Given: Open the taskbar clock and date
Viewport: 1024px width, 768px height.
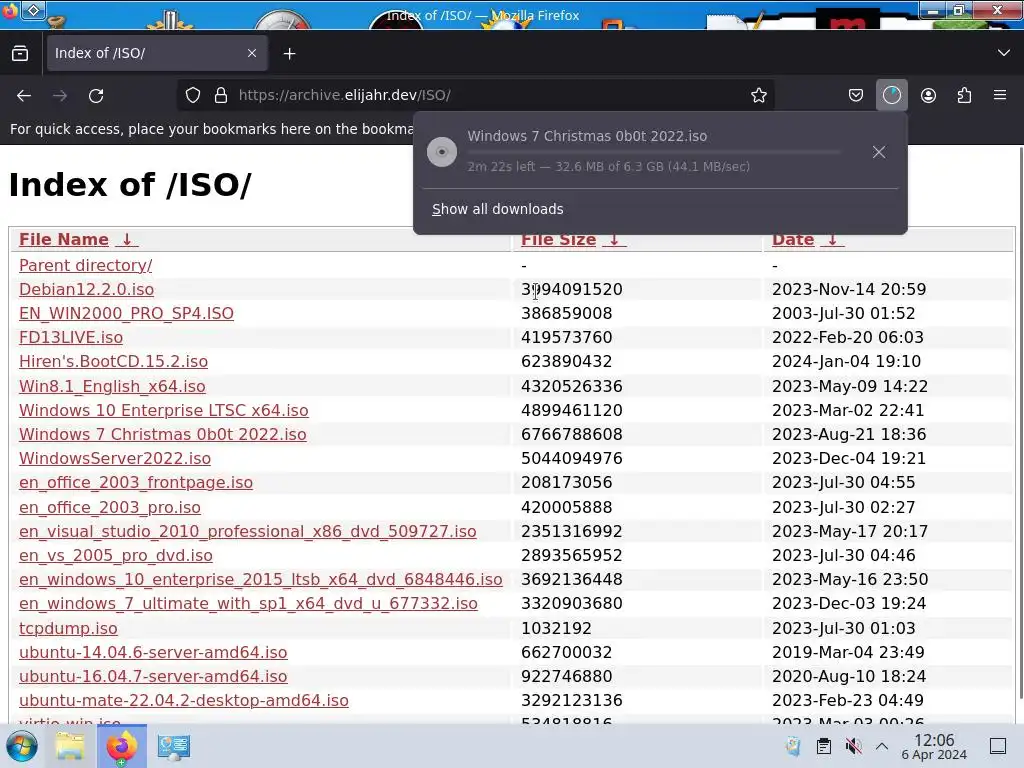Looking at the screenshot, I should click(x=934, y=746).
